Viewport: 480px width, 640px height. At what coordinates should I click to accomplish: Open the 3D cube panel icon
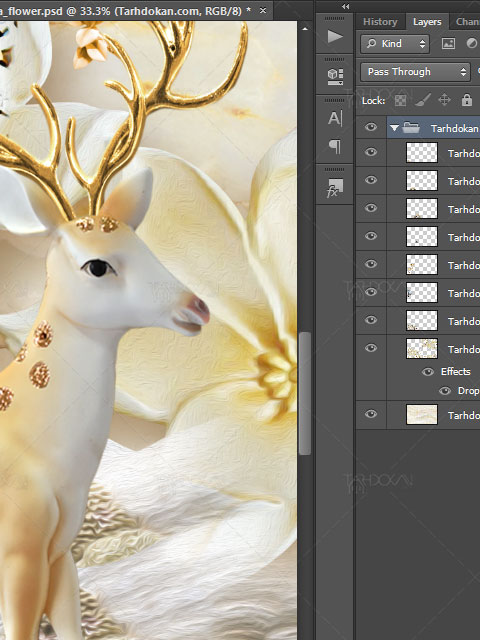[x=335, y=76]
